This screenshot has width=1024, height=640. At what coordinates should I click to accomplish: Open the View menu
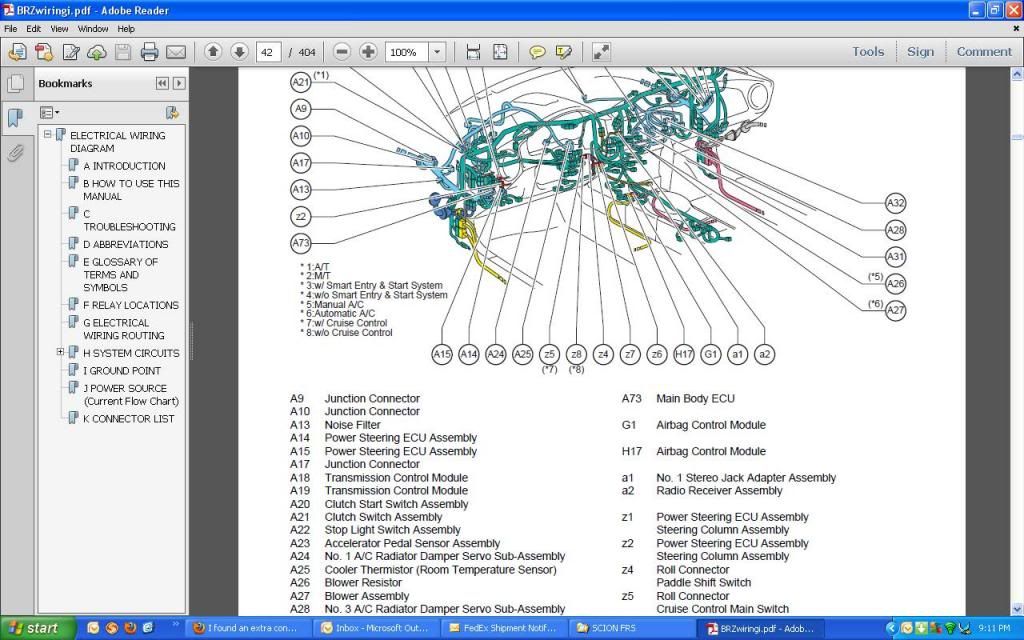click(x=60, y=29)
